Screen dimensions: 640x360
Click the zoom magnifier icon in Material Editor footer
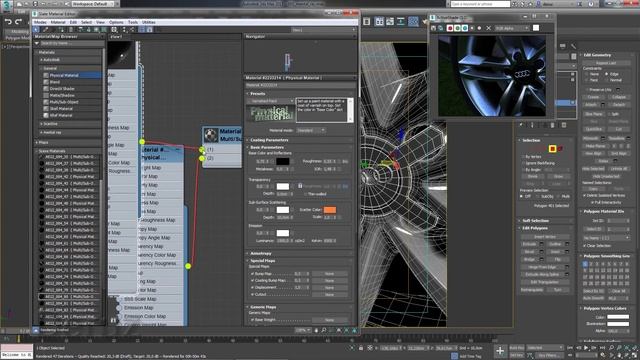point(324,330)
